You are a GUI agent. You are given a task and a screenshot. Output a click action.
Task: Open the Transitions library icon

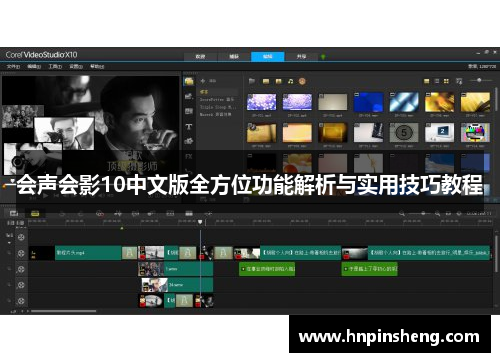[189, 111]
